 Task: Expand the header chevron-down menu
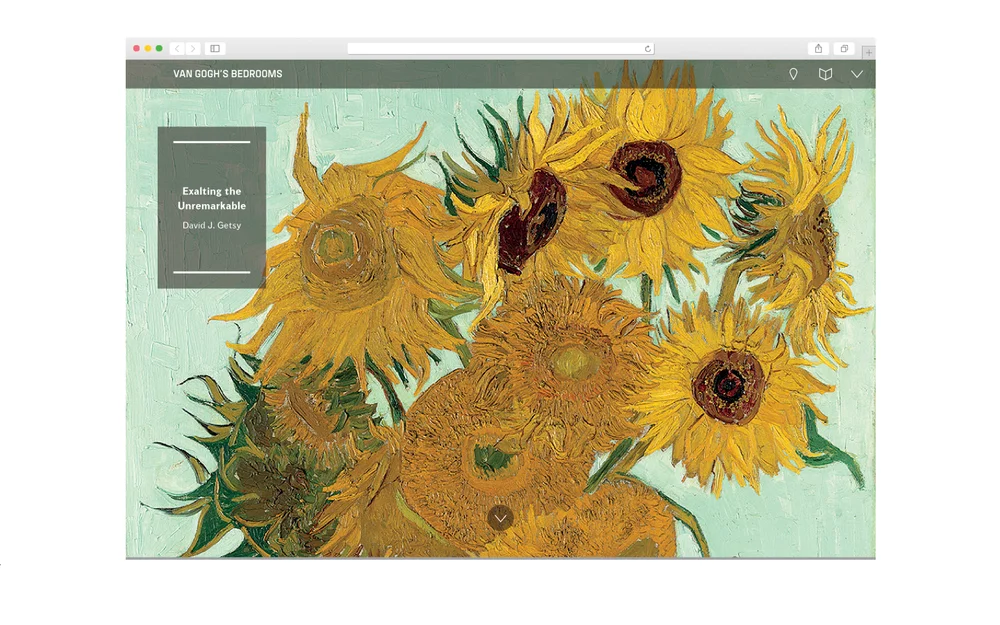click(x=857, y=74)
